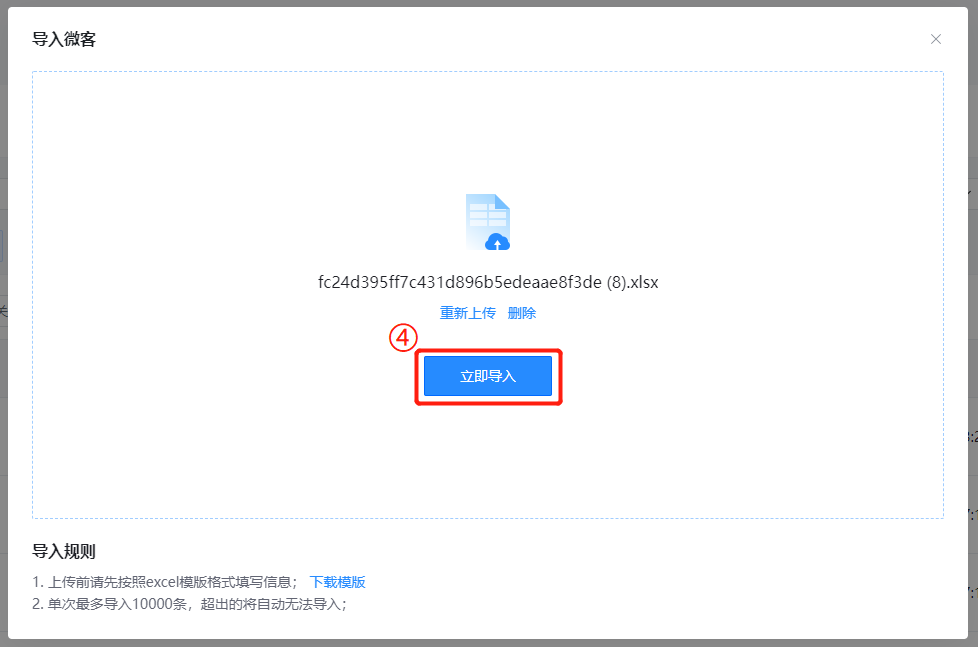Start the import with 立即导入 button
The height and width of the screenshot is (647, 978).
[x=488, y=376]
